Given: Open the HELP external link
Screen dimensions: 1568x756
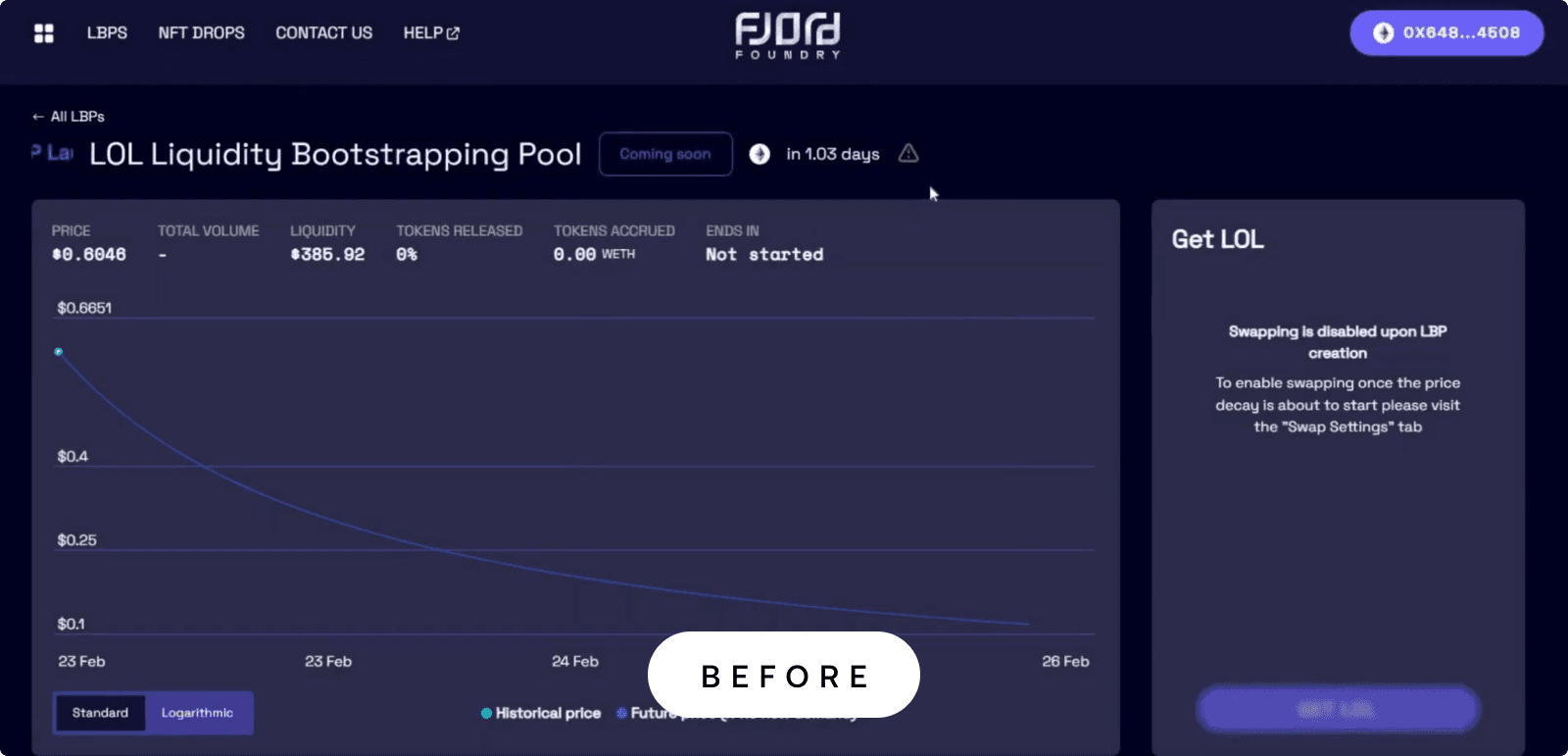Looking at the screenshot, I should click(431, 33).
